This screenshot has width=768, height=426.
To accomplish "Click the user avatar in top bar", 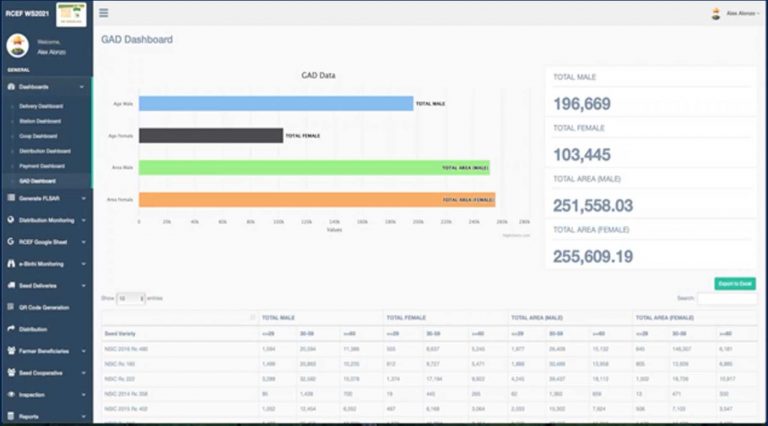I will [x=715, y=14].
